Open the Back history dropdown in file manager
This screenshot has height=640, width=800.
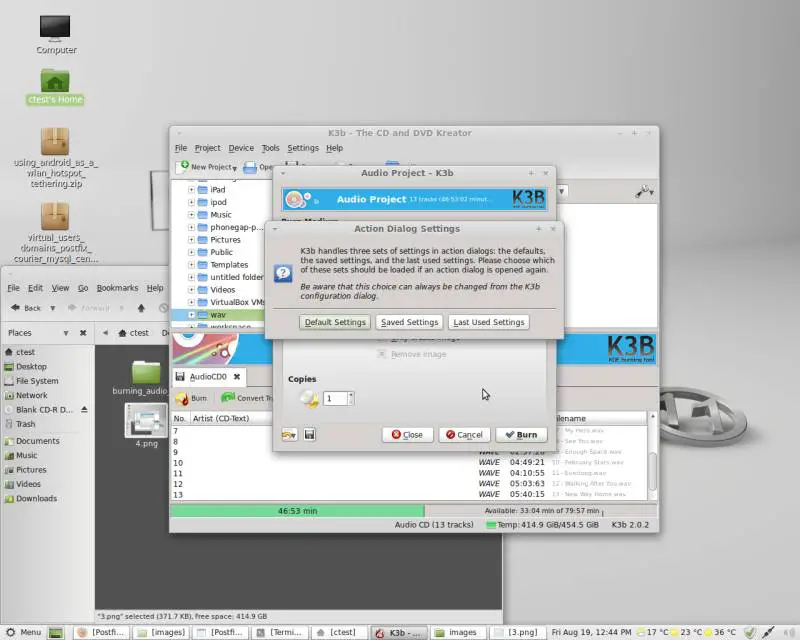(52, 308)
